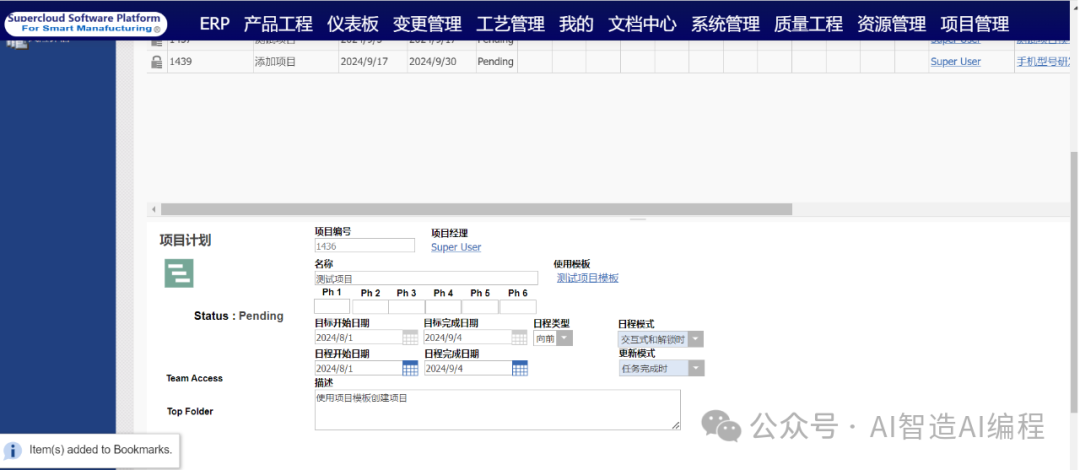Image resolution: width=1080 pixels, height=470 pixels.
Task: Click inside the 描述 text area
Action: 497,410
